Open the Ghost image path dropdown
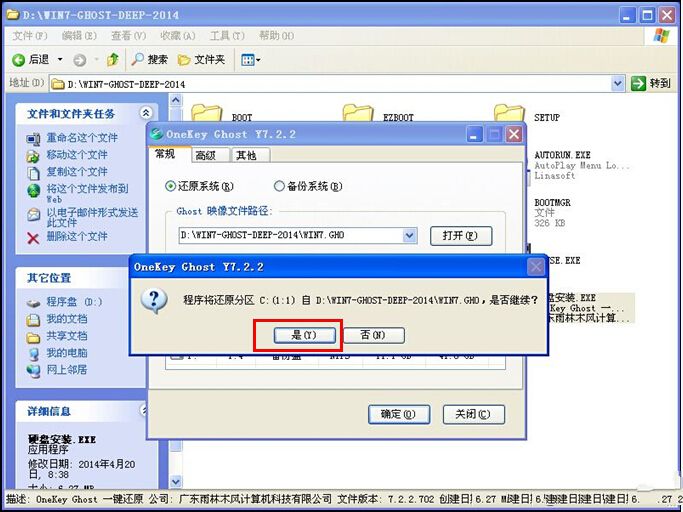683x512 pixels. [409, 236]
